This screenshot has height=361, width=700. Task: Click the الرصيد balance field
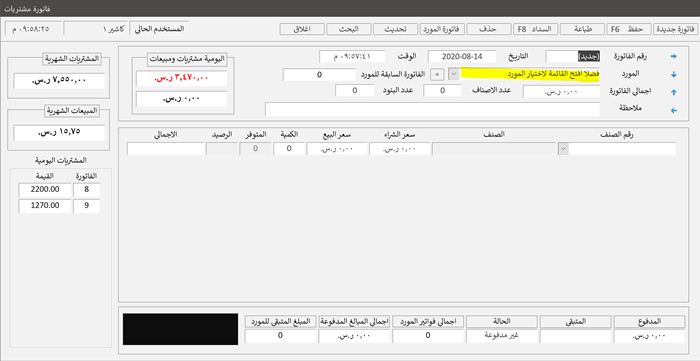point(222,149)
